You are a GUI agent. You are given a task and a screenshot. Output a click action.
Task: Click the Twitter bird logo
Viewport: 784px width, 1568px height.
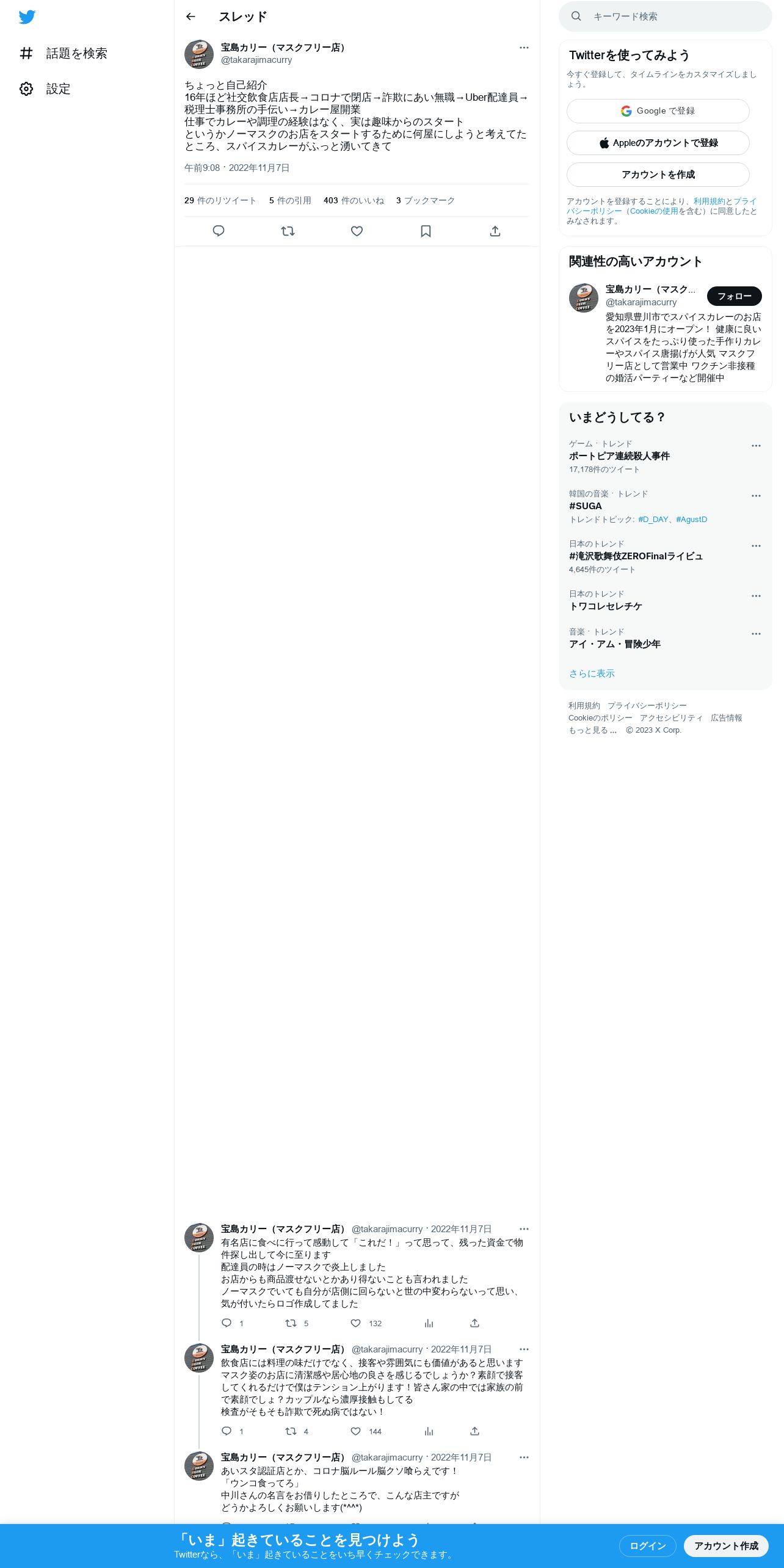[x=27, y=17]
